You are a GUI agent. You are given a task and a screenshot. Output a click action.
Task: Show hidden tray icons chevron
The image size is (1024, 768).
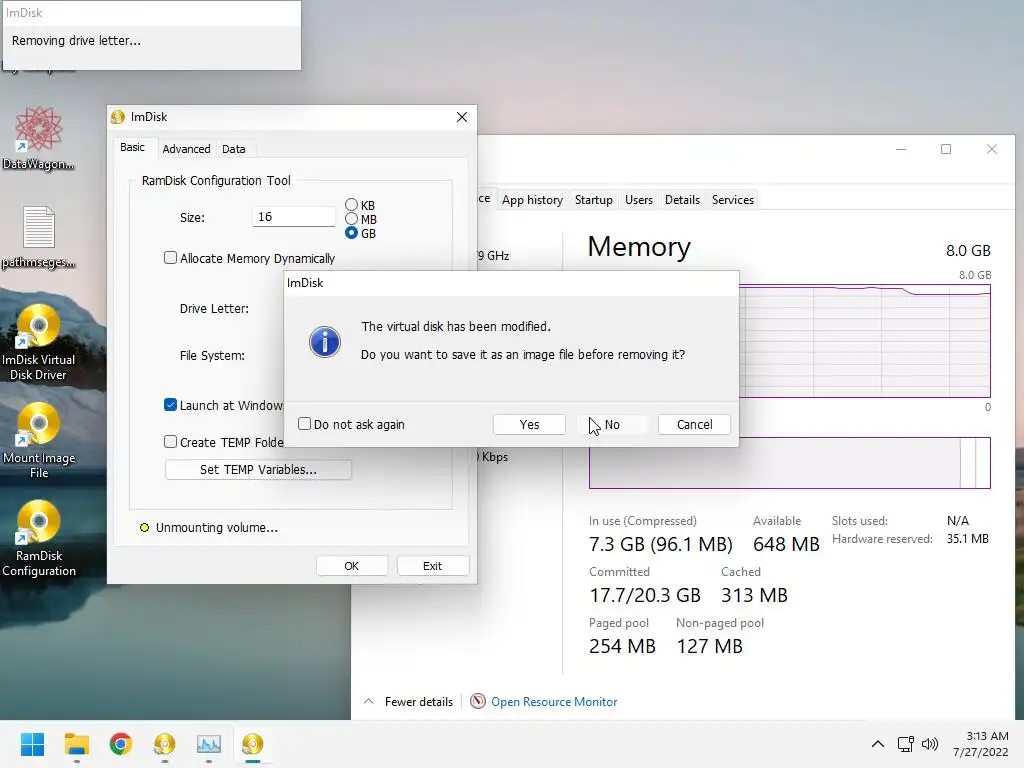click(x=878, y=744)
